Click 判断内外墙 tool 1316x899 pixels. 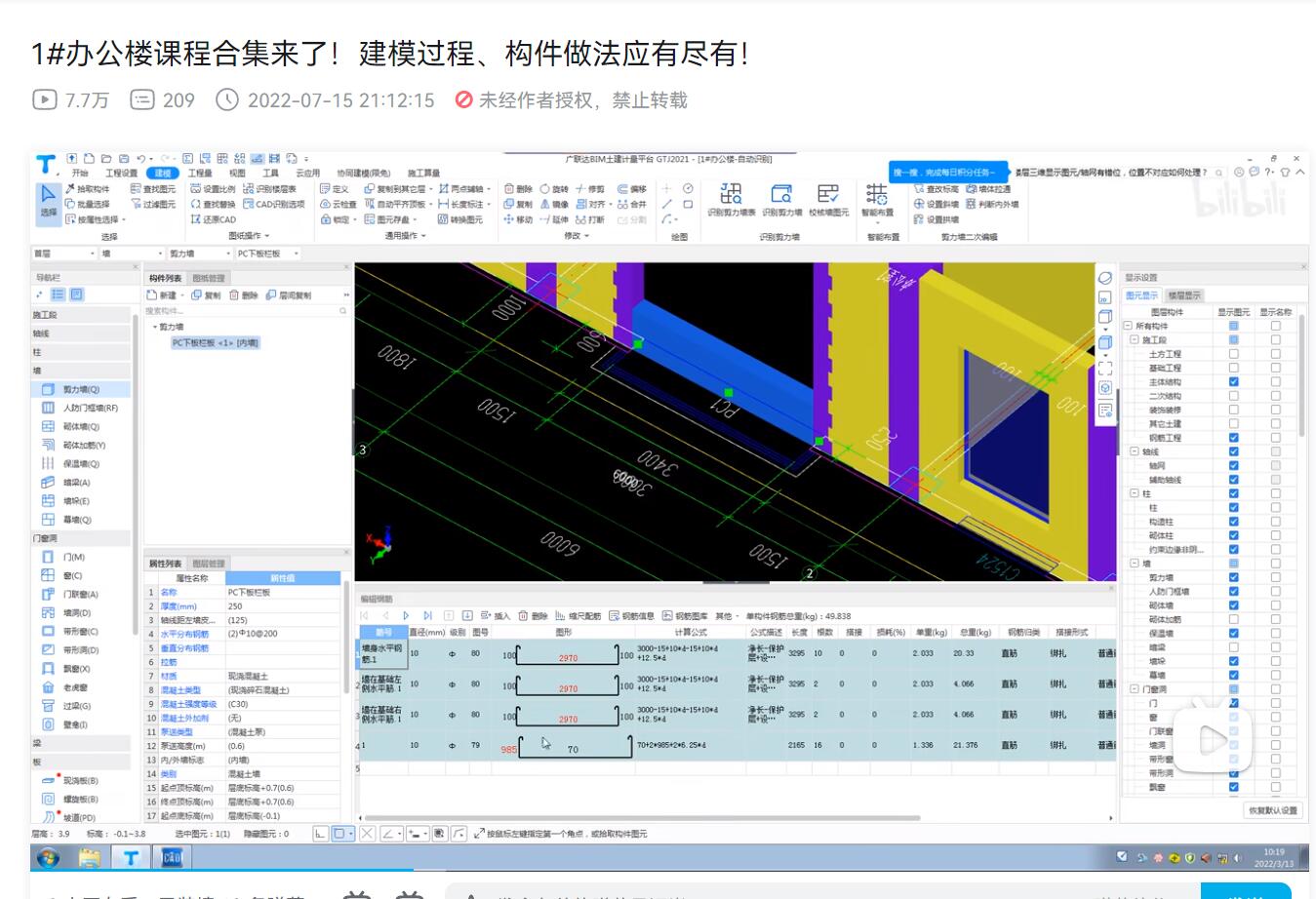click(992, 205)
